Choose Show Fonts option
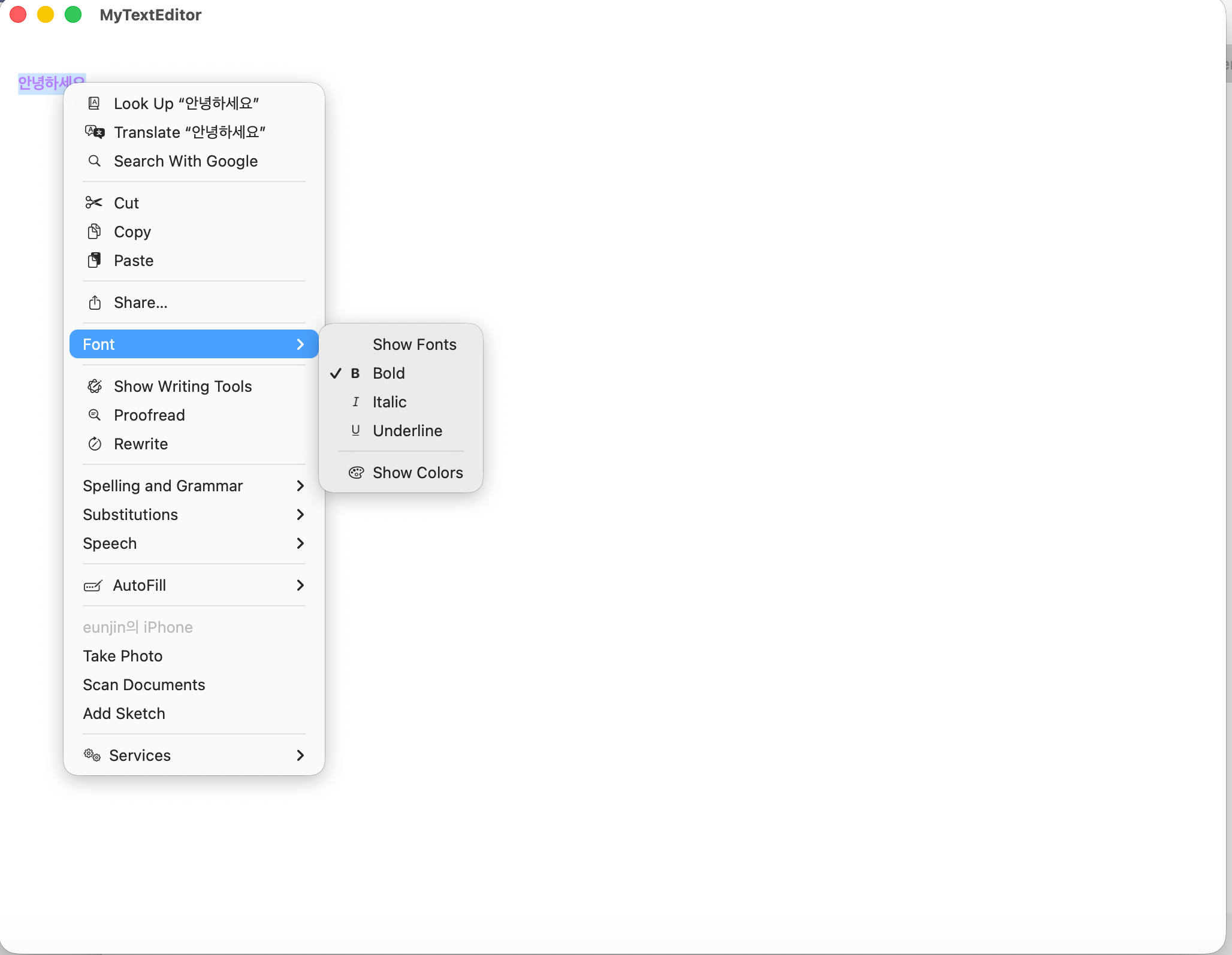 pyautogui.click(x=414, y=344)
